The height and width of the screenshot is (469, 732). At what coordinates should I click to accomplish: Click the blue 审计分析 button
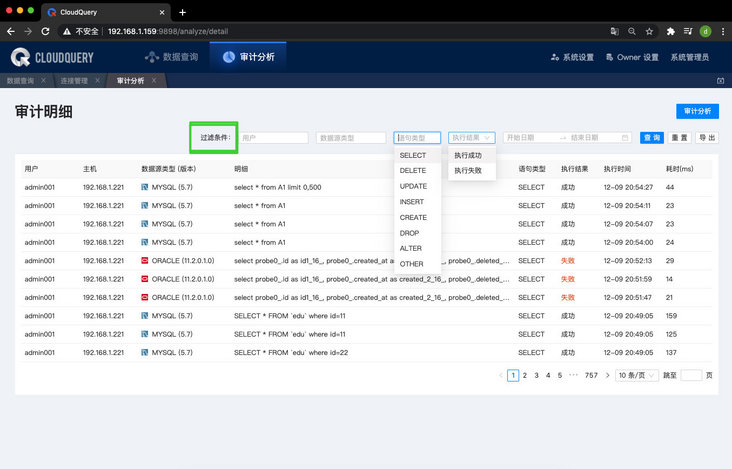tap(697, 111)
